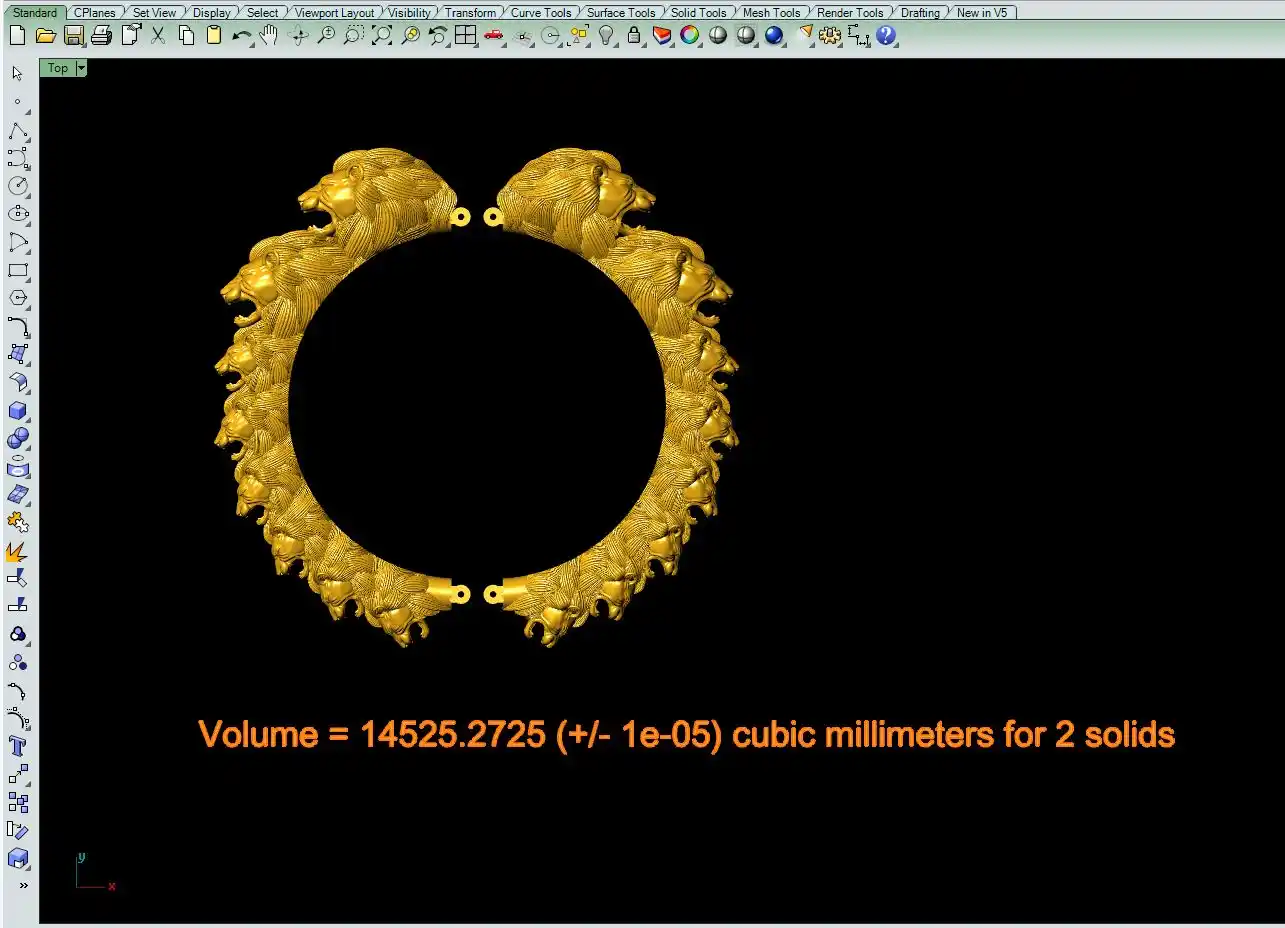The width and height of the screenshot is (1285, 928).
Task: Switch to the Mesh Tools tab
Action: pyautogui.click(x=771, y=13)
